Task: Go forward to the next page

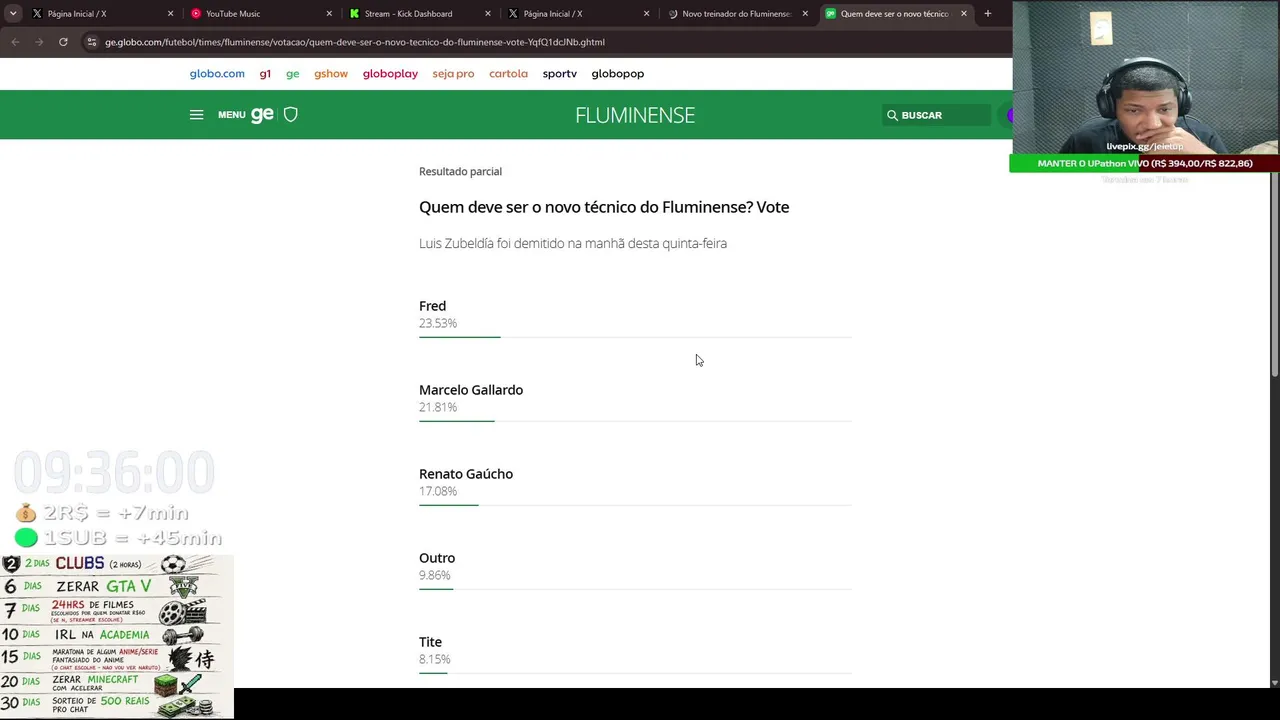Action: tap(39, 42)
